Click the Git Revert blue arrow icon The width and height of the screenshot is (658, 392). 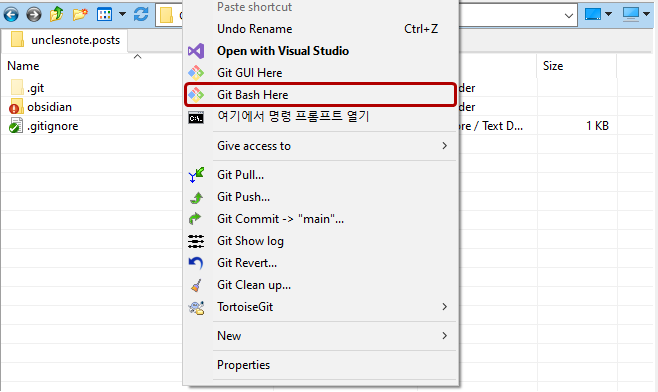[196, 263]
